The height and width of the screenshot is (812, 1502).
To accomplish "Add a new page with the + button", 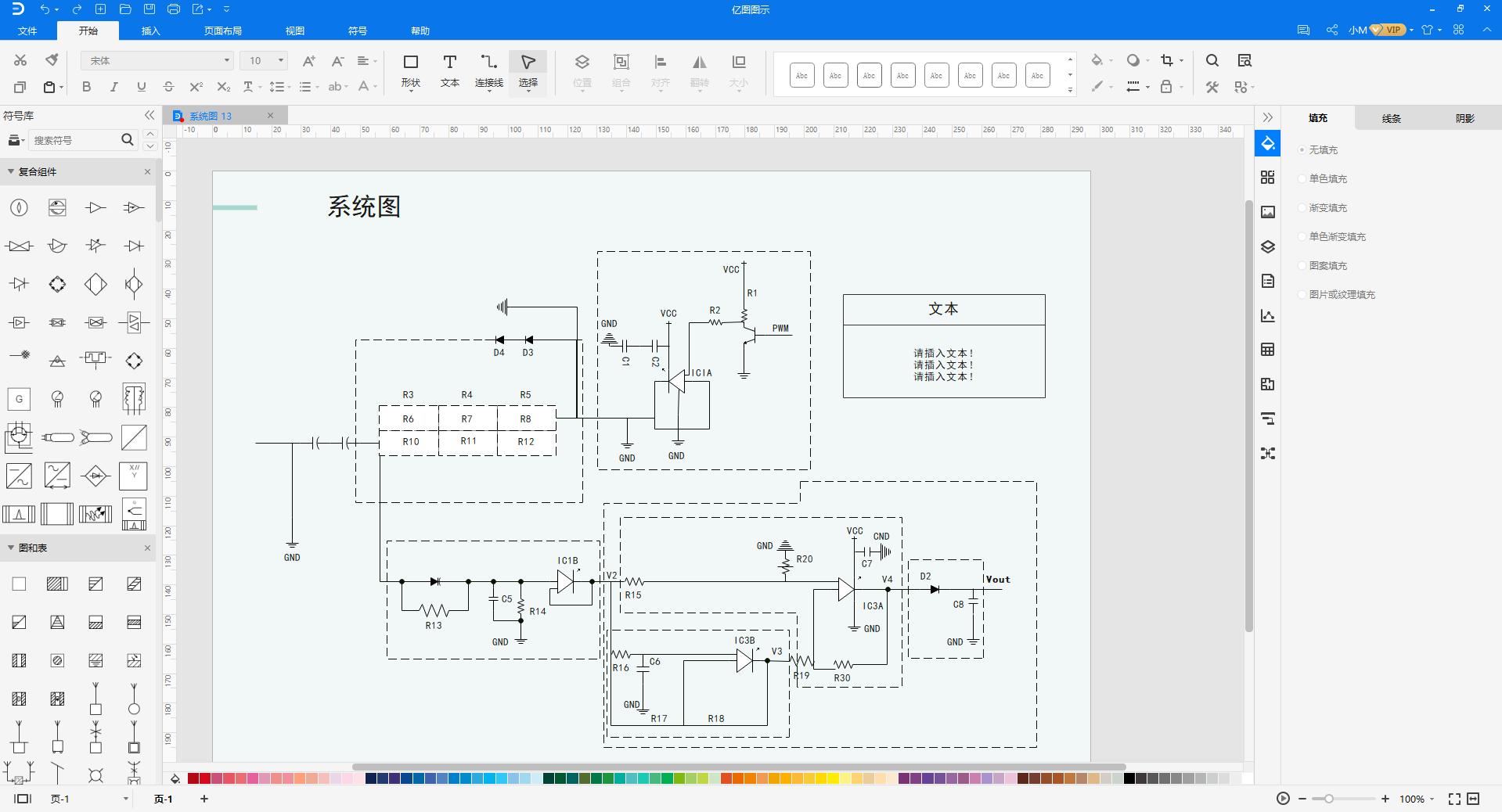I will (204, 799).
